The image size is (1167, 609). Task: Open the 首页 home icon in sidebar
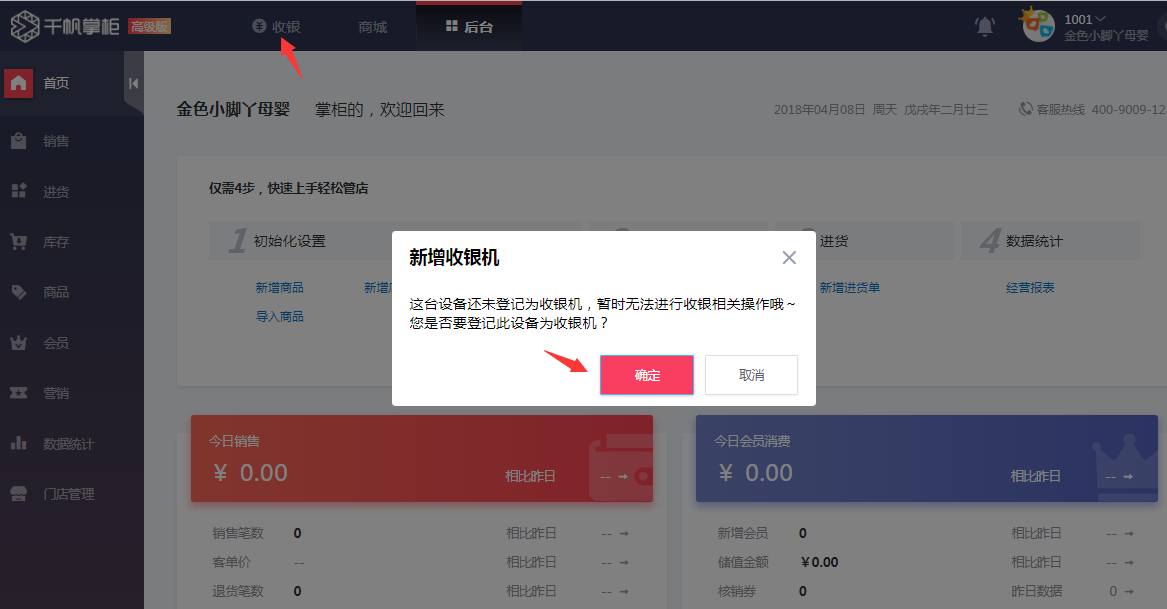point(18,83)
